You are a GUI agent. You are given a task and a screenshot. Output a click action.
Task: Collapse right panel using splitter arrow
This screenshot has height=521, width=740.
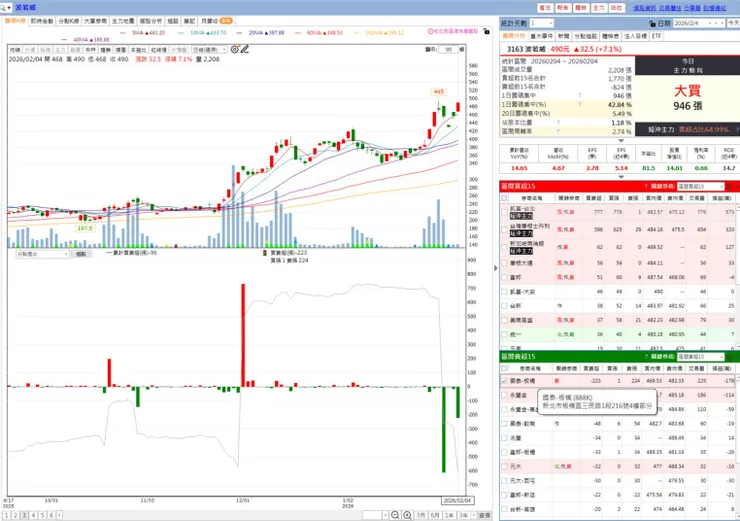(x=495, y=268)
